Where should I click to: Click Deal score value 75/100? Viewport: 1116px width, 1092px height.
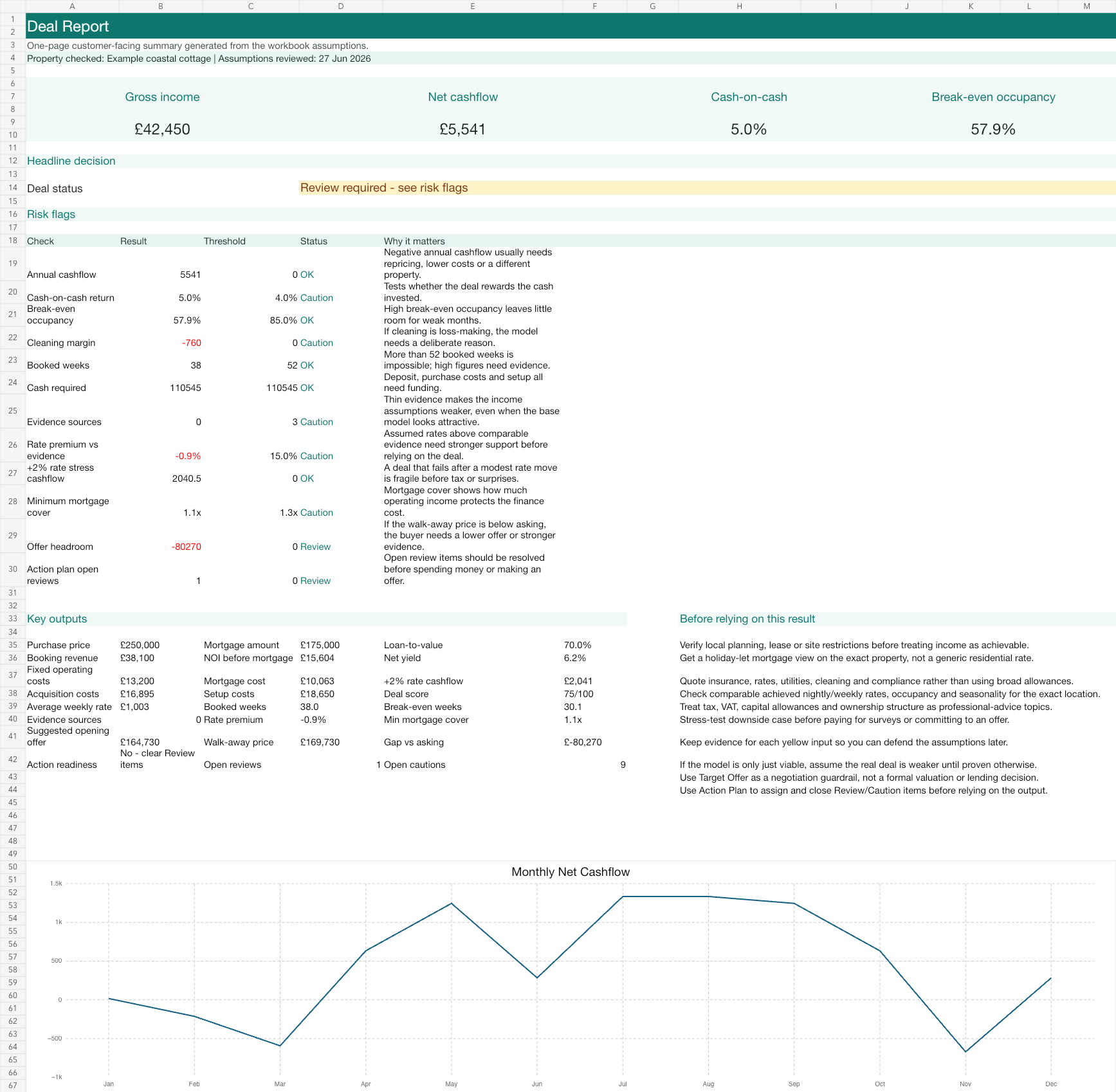coord(578,694)
